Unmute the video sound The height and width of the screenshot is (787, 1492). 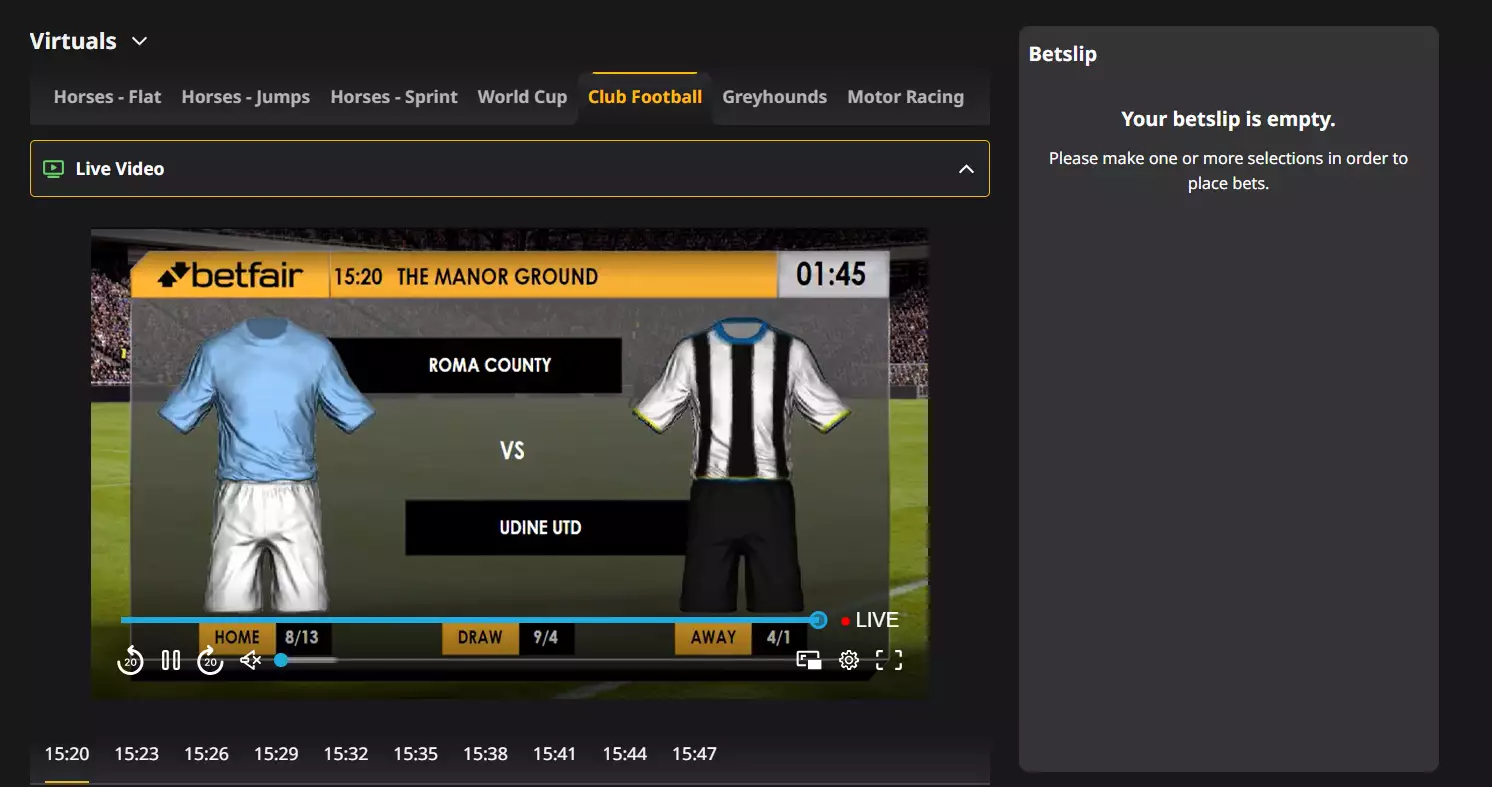tap(250, 660)
